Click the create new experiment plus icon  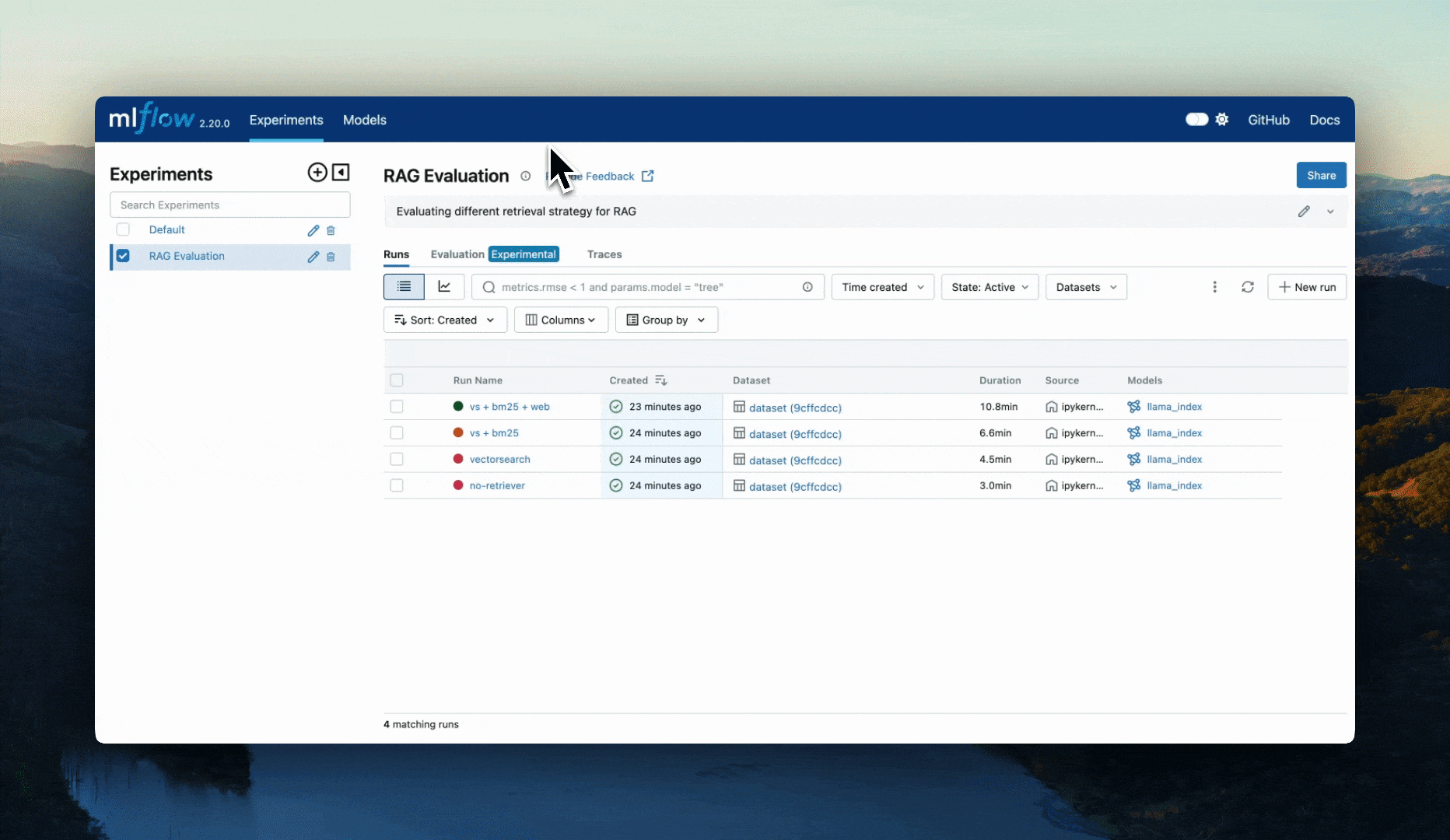(x=317, y=173)
